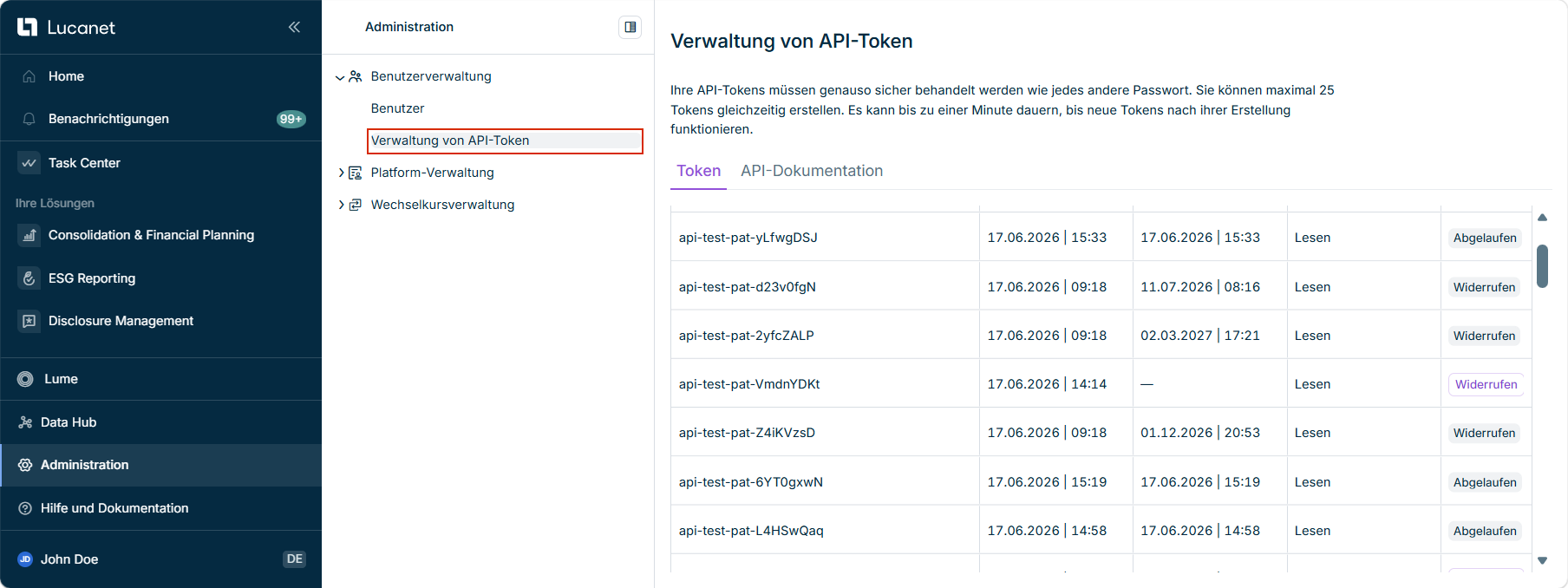The height and width of the screenshot is (588, 1568).
Task: Click the scrollbar down arrow
Action: (1542, 561)
